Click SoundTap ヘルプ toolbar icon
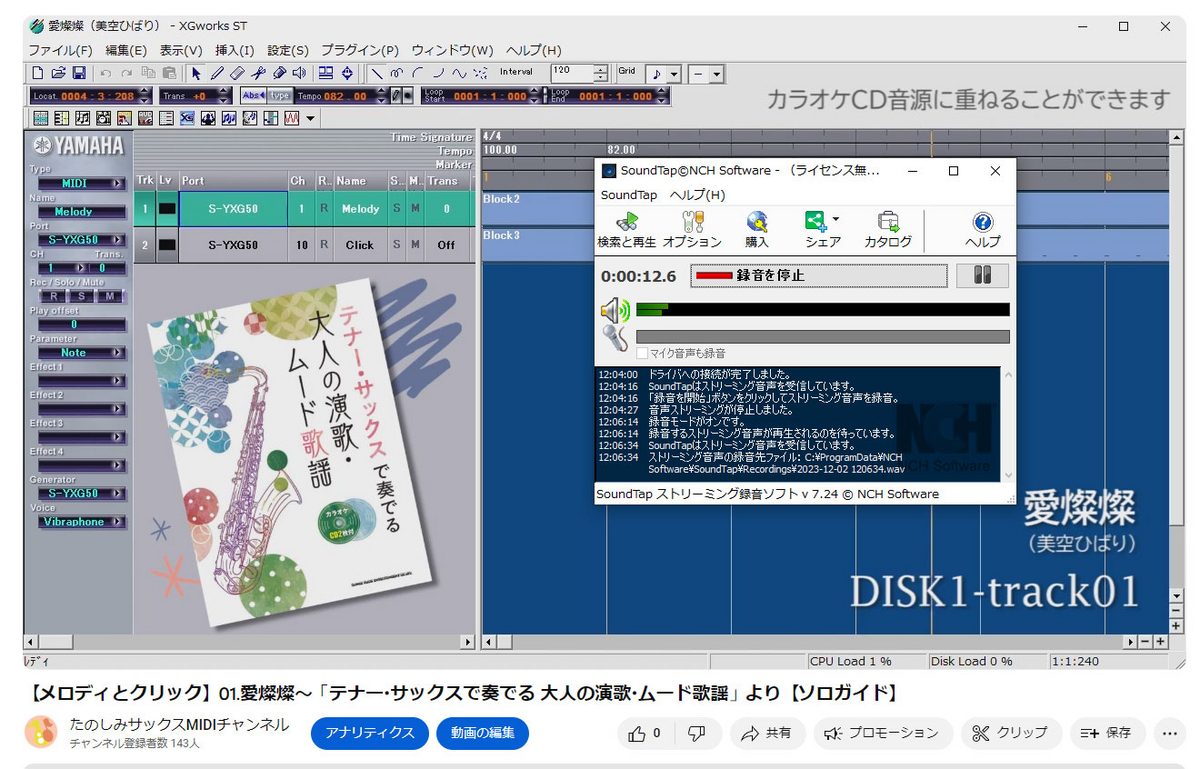This screenshot has height=769, width=1200. [x=982, y=231]
